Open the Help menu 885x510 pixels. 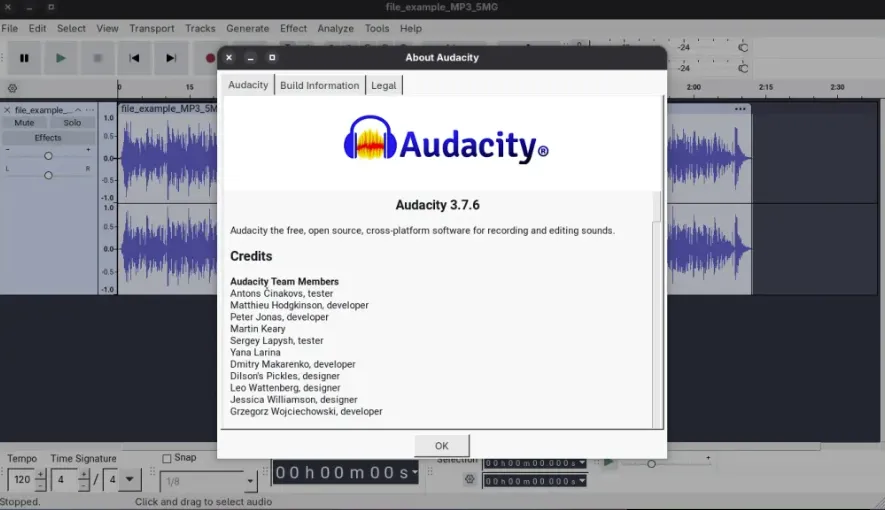pyautogui.click(x=411, y=28)
